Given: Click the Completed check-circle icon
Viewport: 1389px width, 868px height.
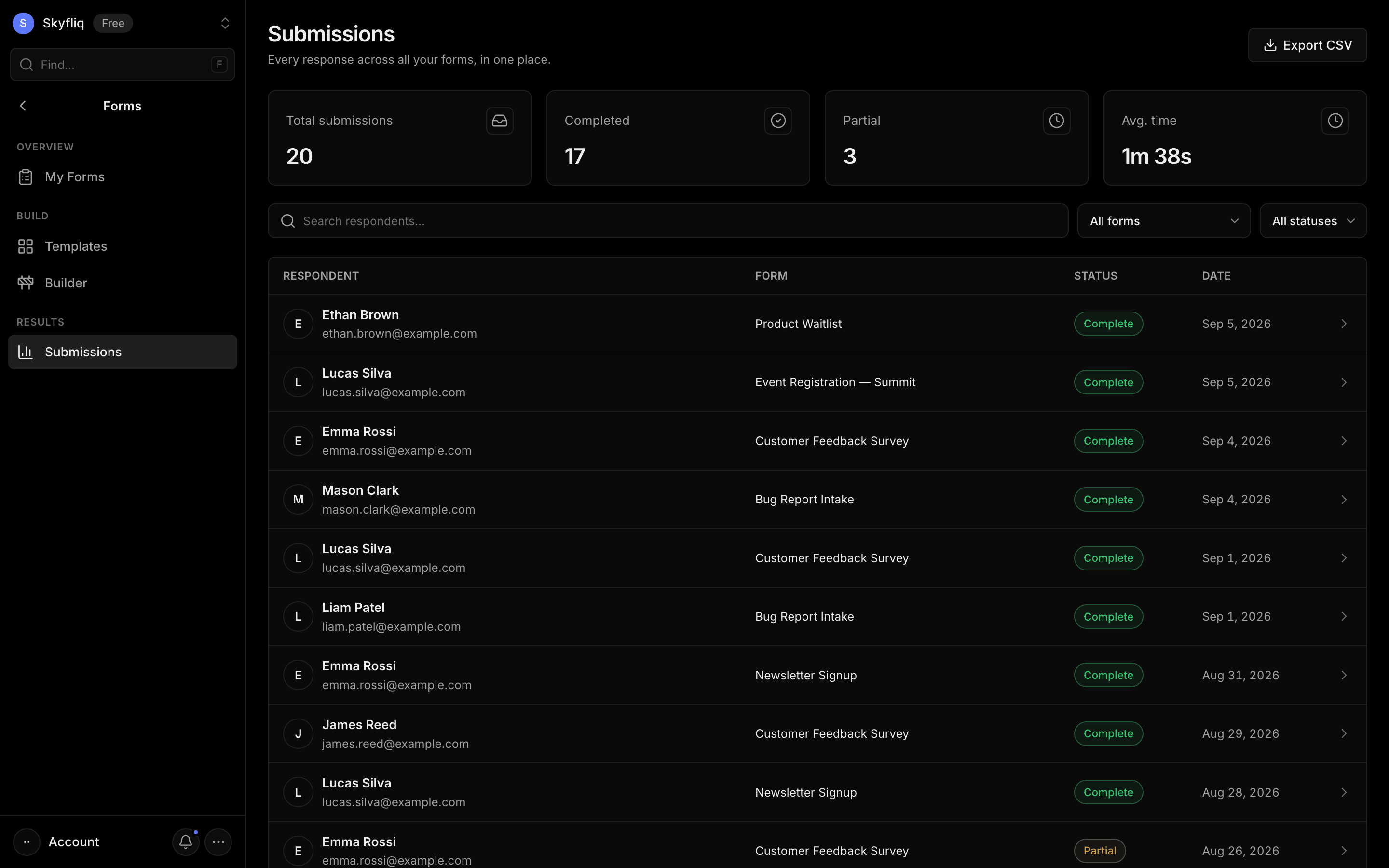Looking at the screenshot, I should 778,121.
